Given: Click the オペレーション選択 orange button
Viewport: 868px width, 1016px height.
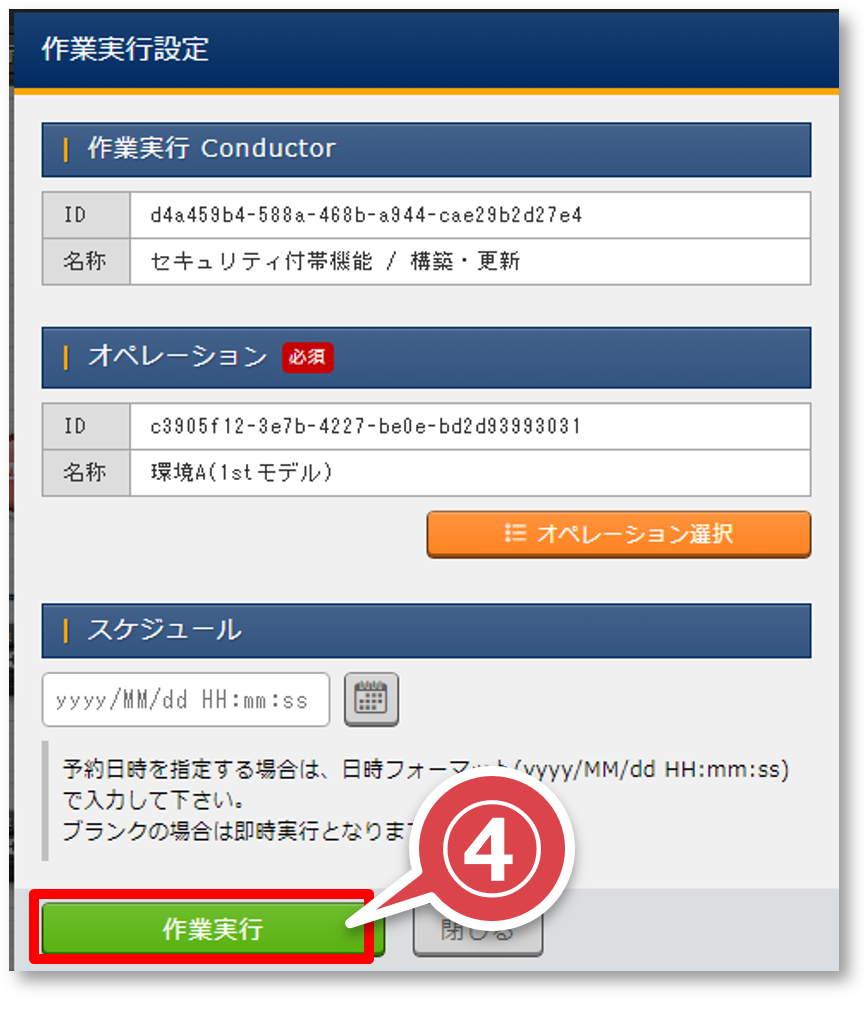Looking at the screenshot, I should [619, 534].
